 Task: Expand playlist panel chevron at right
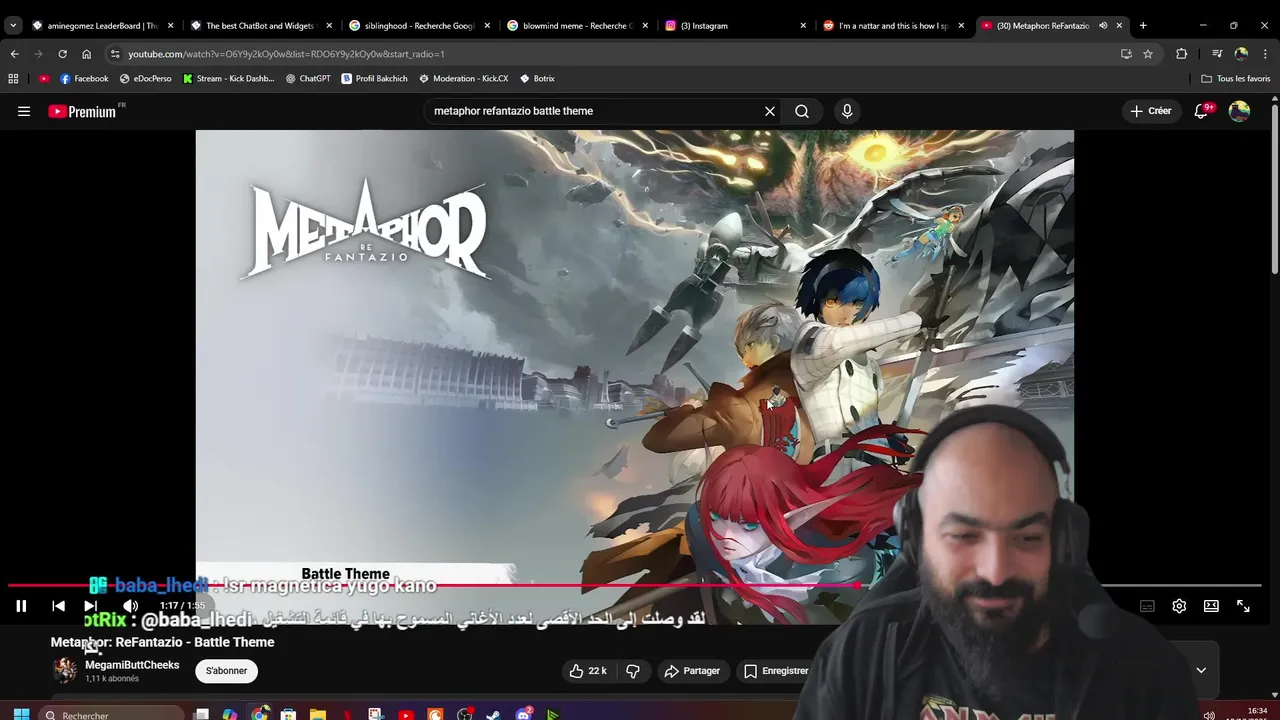pyautogui.click(x=1201, y=671)
